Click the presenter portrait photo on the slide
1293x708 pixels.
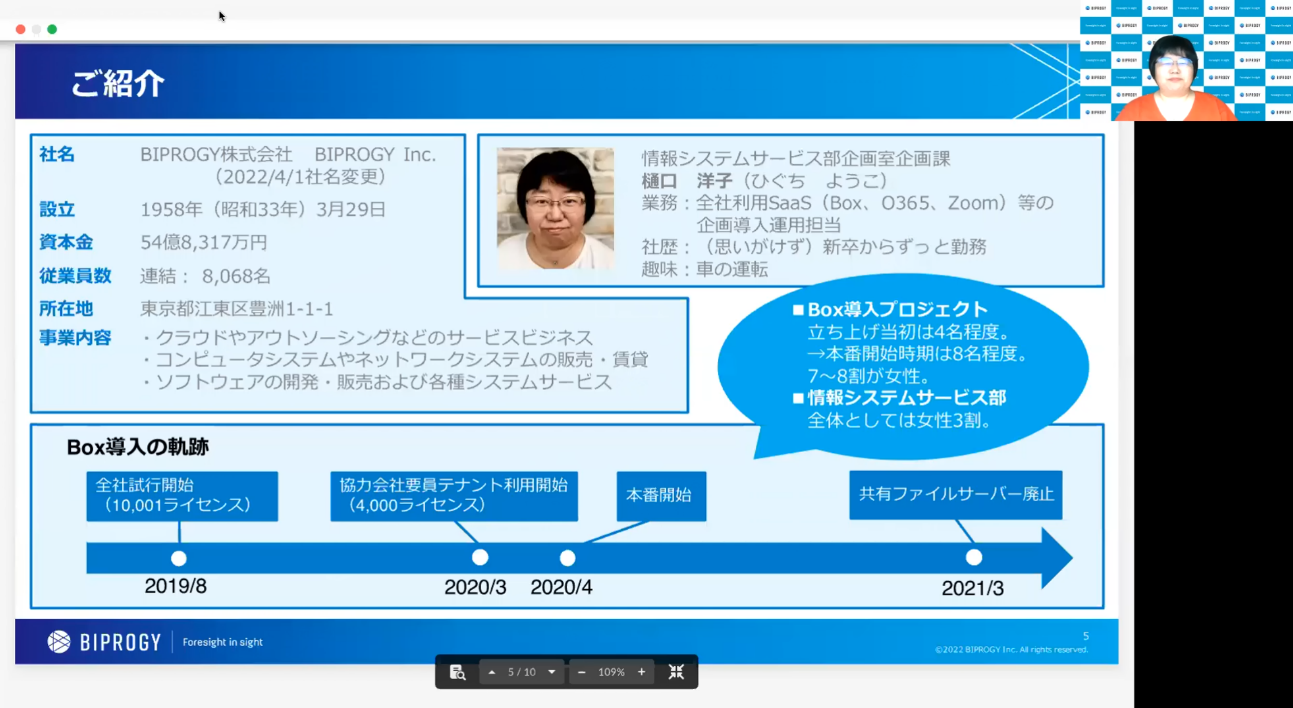click(555, 209)
